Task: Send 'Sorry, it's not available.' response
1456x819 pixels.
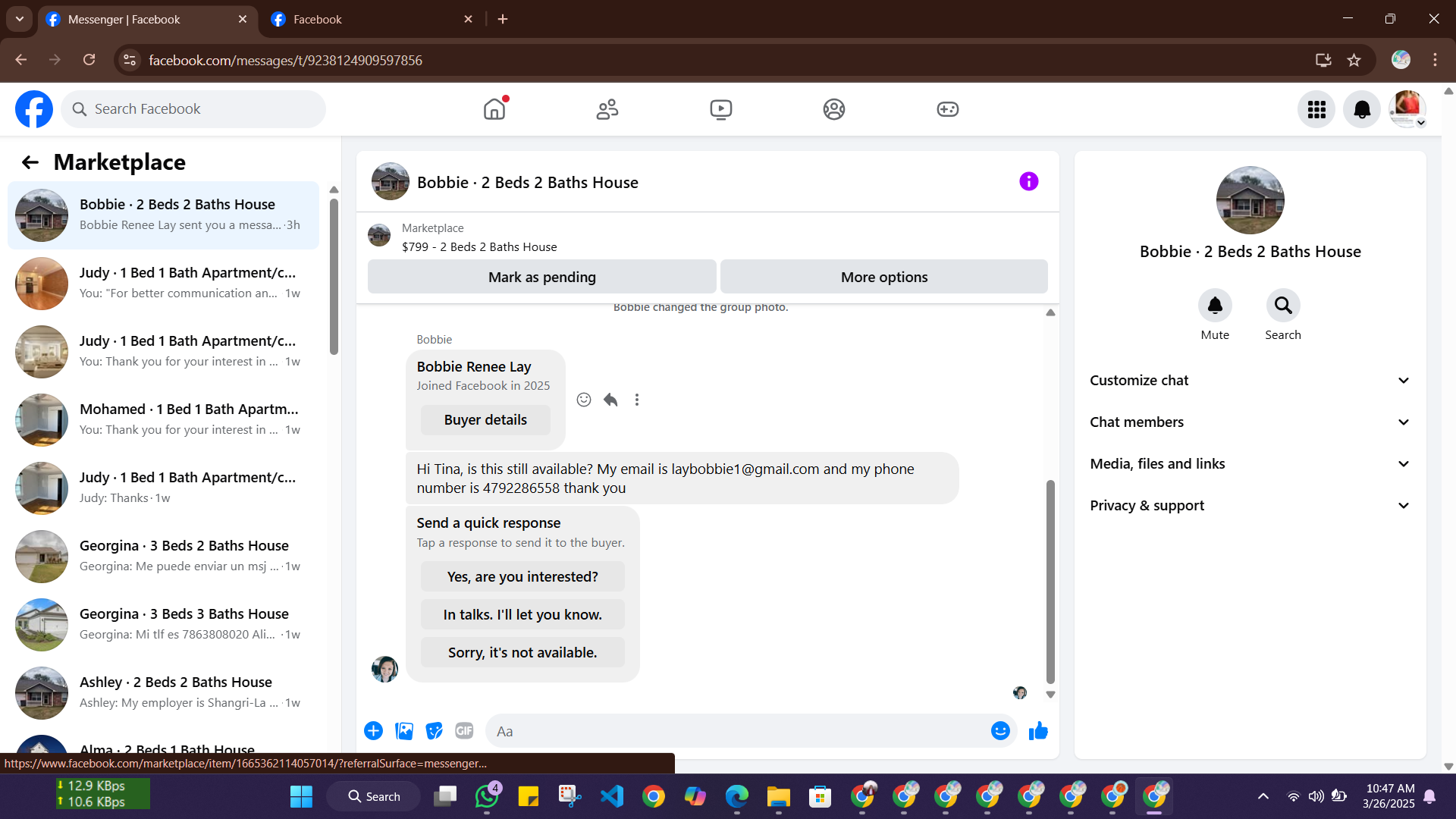Action: click(522, 652)
